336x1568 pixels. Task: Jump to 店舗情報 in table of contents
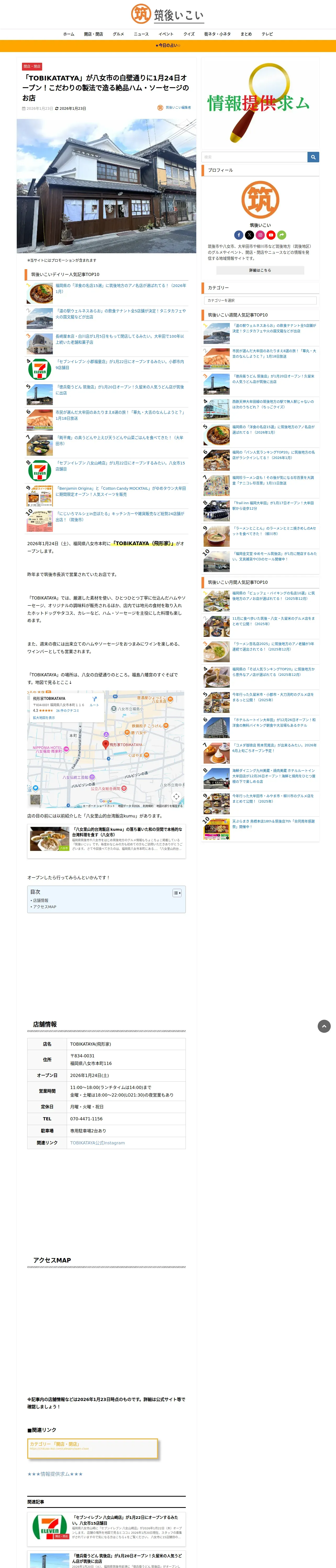pos(41,900)
